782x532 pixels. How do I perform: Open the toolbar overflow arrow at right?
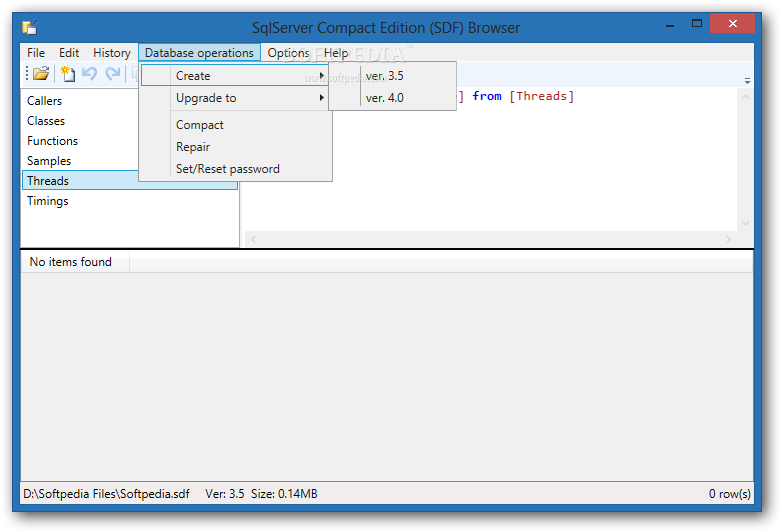[x=747, y=81]
